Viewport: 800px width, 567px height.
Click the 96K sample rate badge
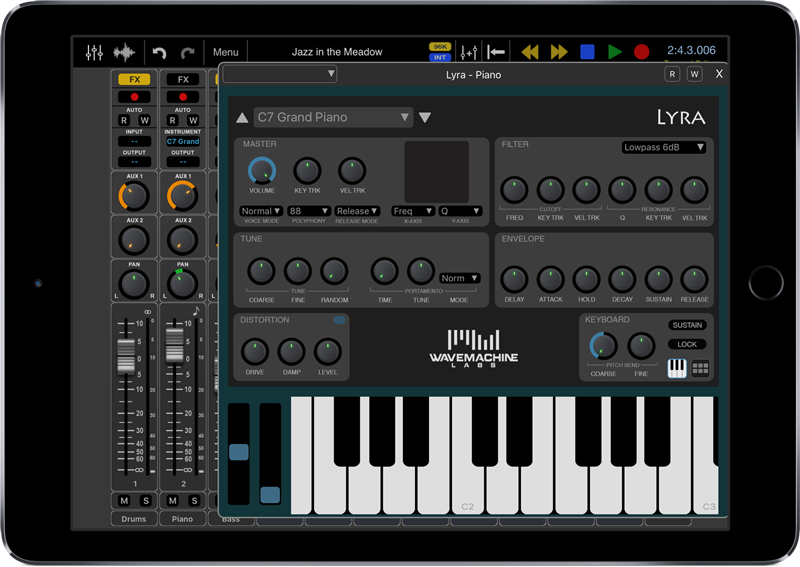(440, 46)
